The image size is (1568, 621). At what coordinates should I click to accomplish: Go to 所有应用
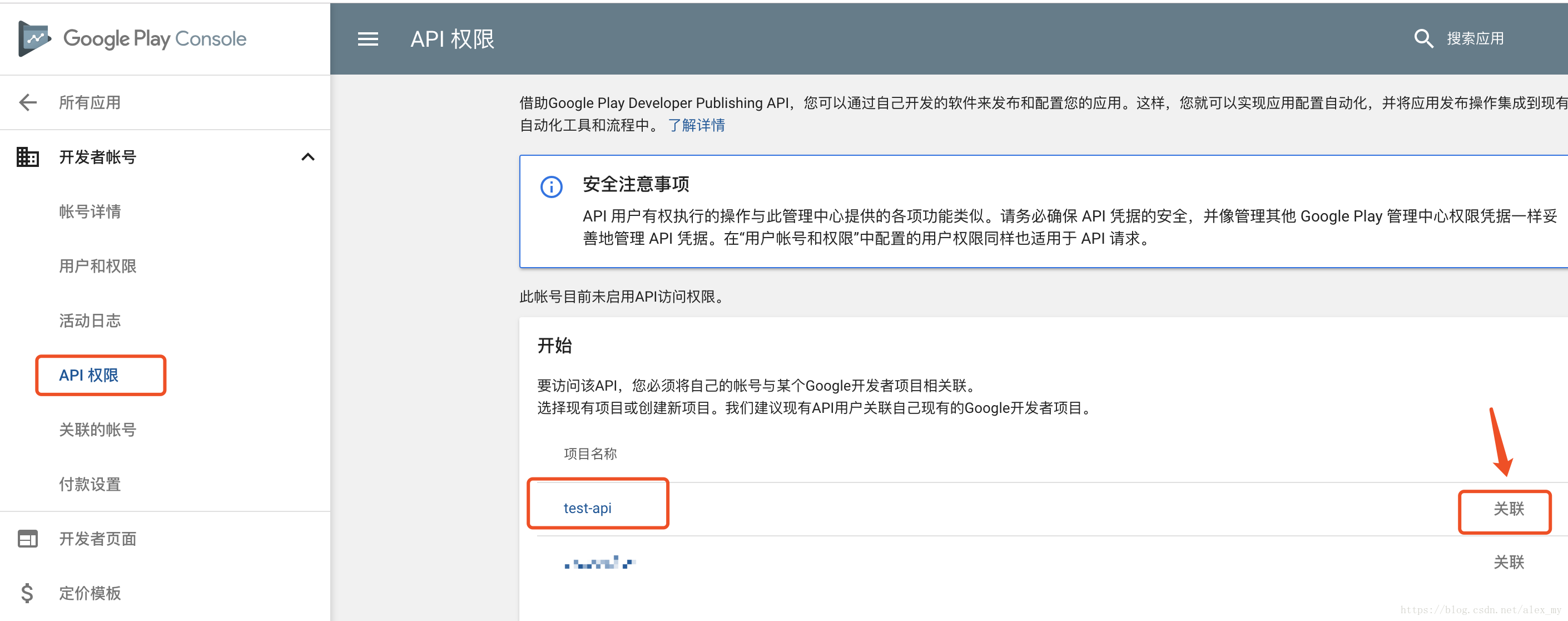pos(90,102)
